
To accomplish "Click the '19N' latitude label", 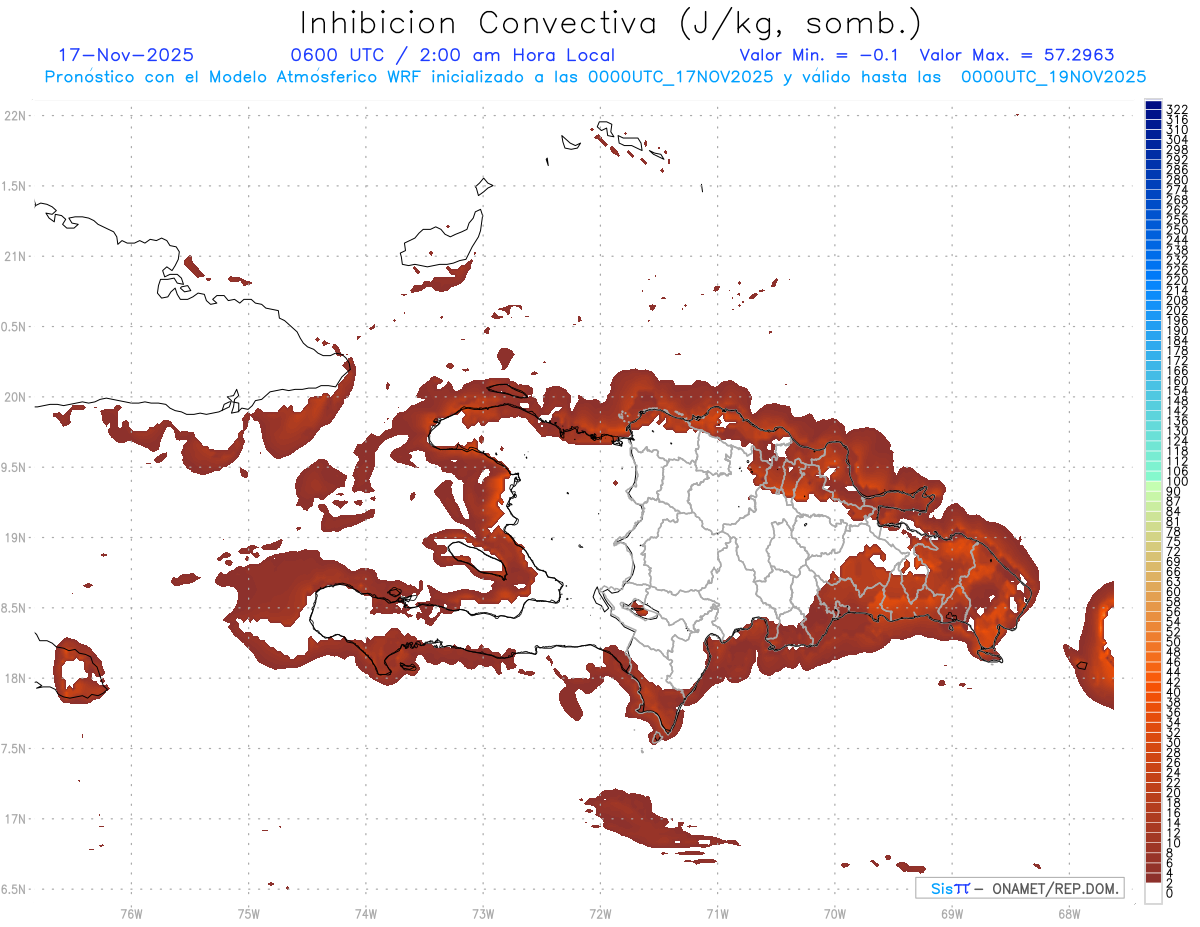I will pyautogui.click(x=14, y=538).
